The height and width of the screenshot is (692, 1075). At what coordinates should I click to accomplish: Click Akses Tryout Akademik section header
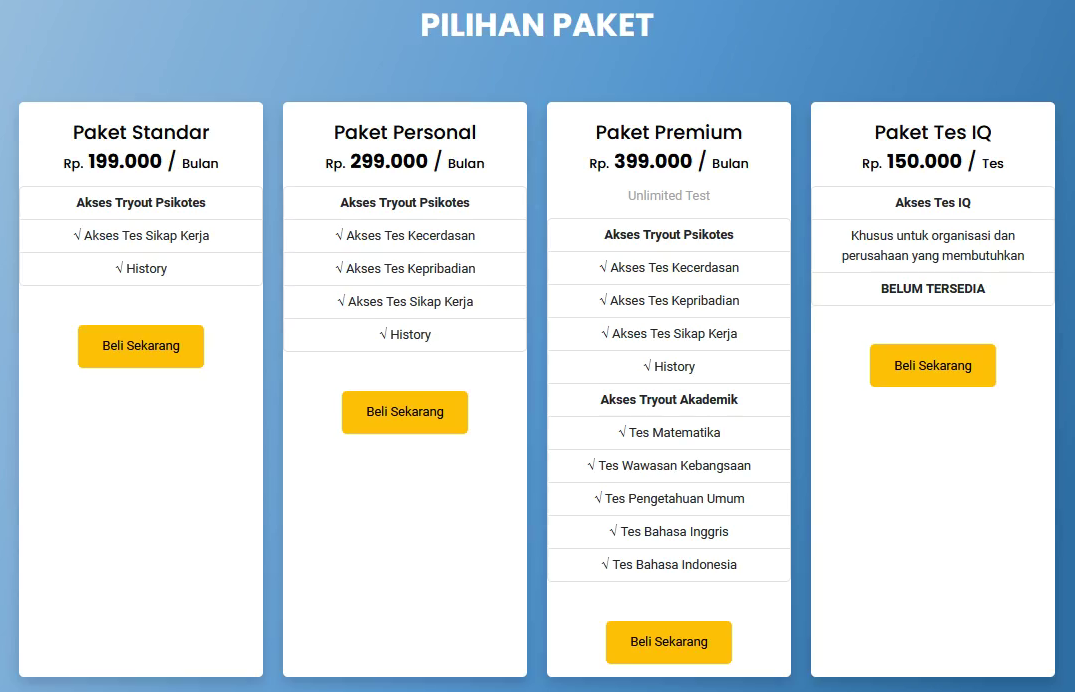click(669, 400)
